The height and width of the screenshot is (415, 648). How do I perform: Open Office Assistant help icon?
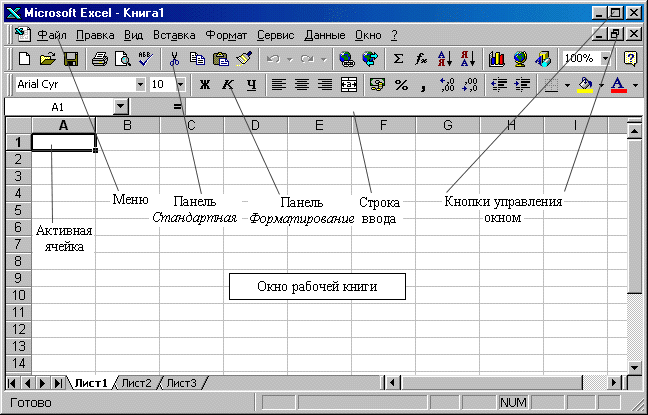pyautogui.click(x=630, y=59)
